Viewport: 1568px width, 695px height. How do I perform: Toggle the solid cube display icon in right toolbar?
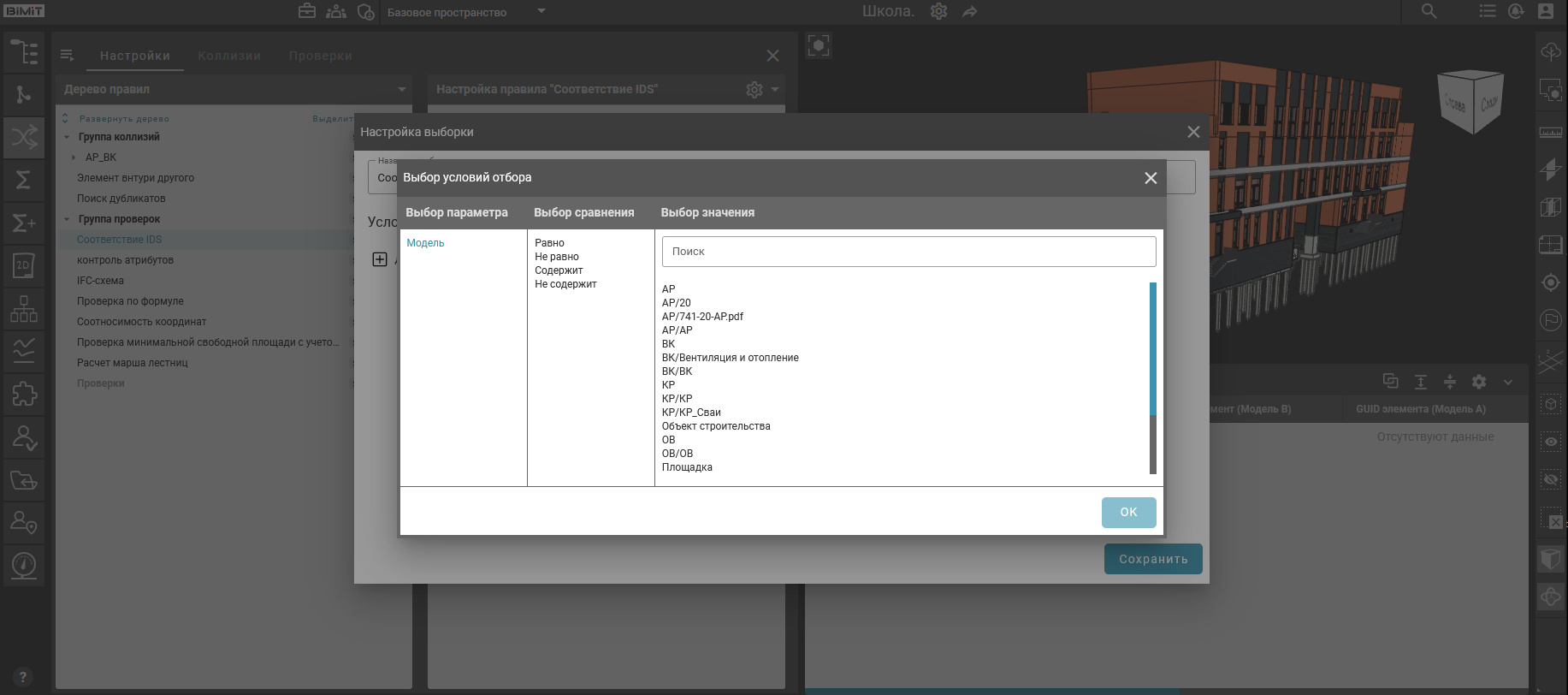pos(1551,559)
